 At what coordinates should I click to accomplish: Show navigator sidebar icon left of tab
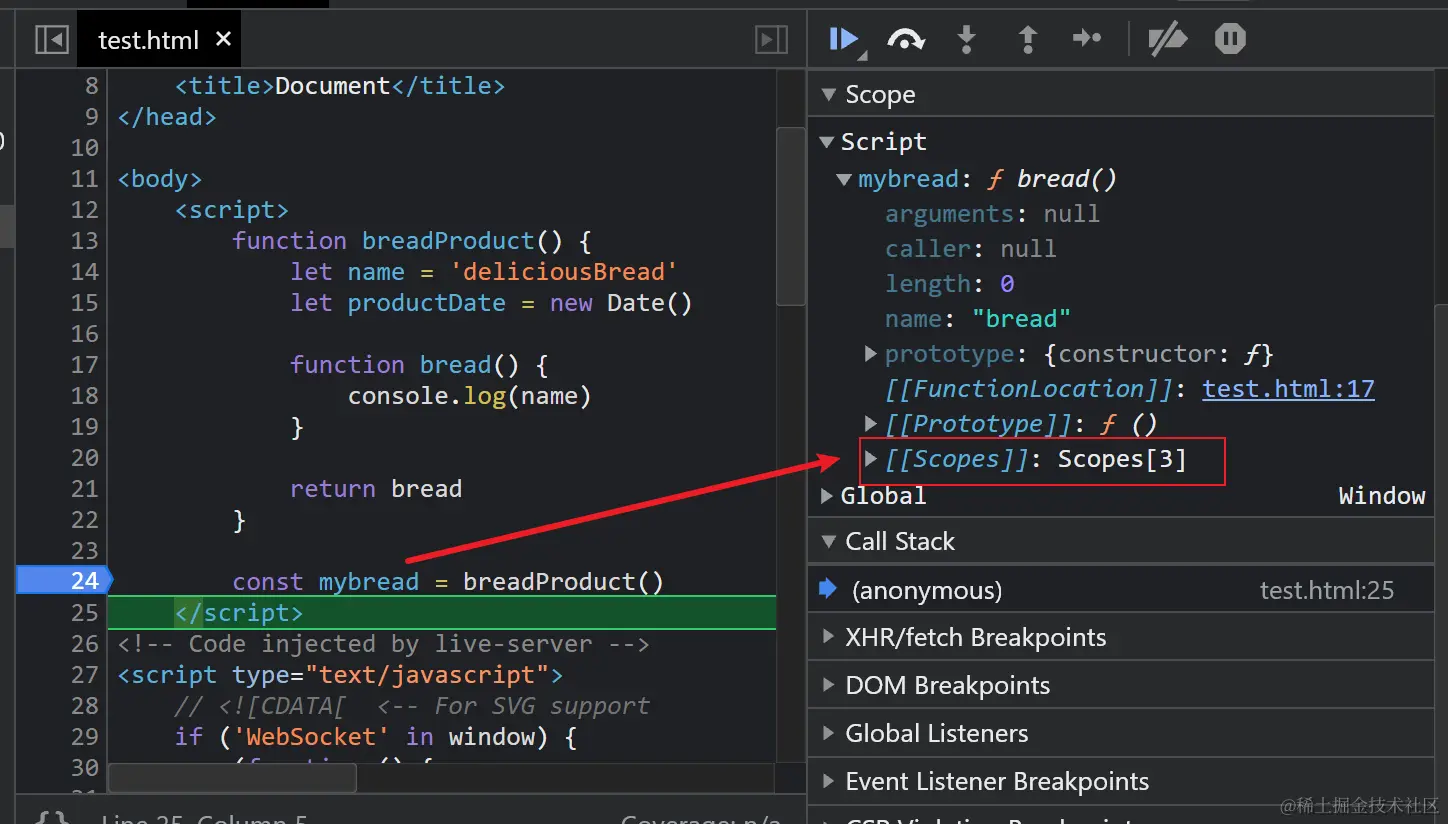pos(51,39)
